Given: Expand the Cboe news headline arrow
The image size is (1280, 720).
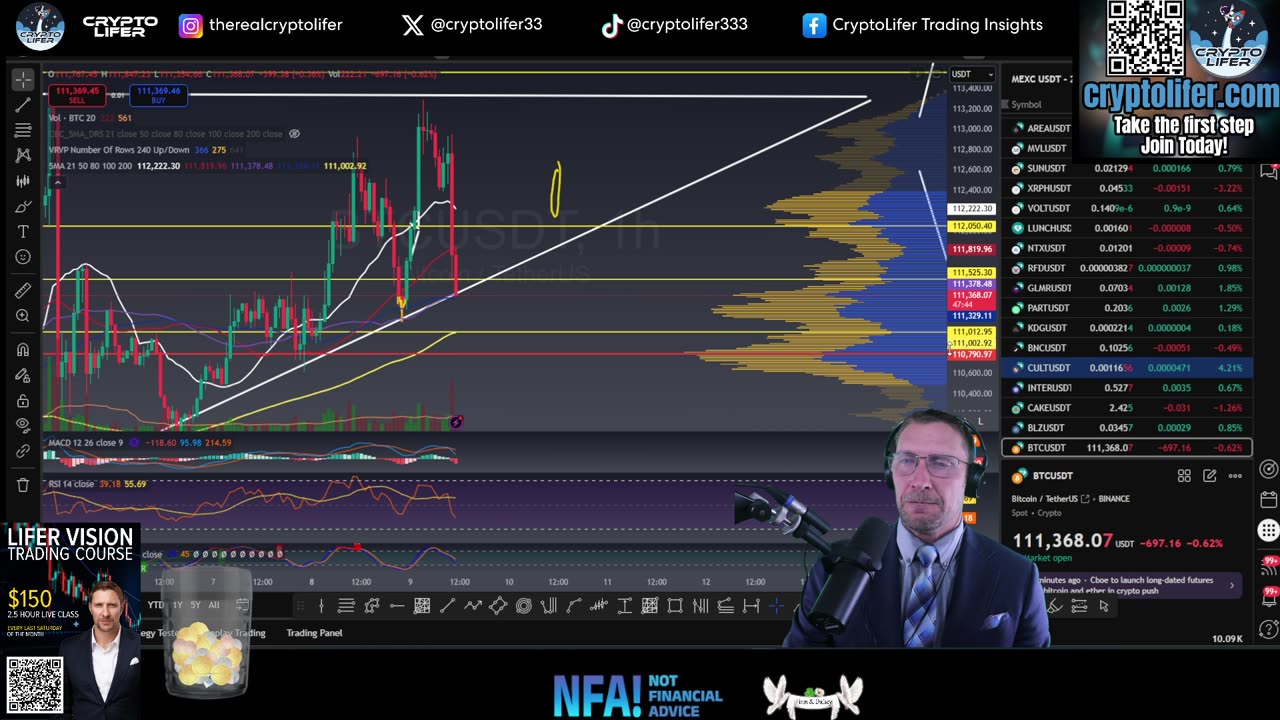Looking at the screenshot, I should pos(1232,585).
